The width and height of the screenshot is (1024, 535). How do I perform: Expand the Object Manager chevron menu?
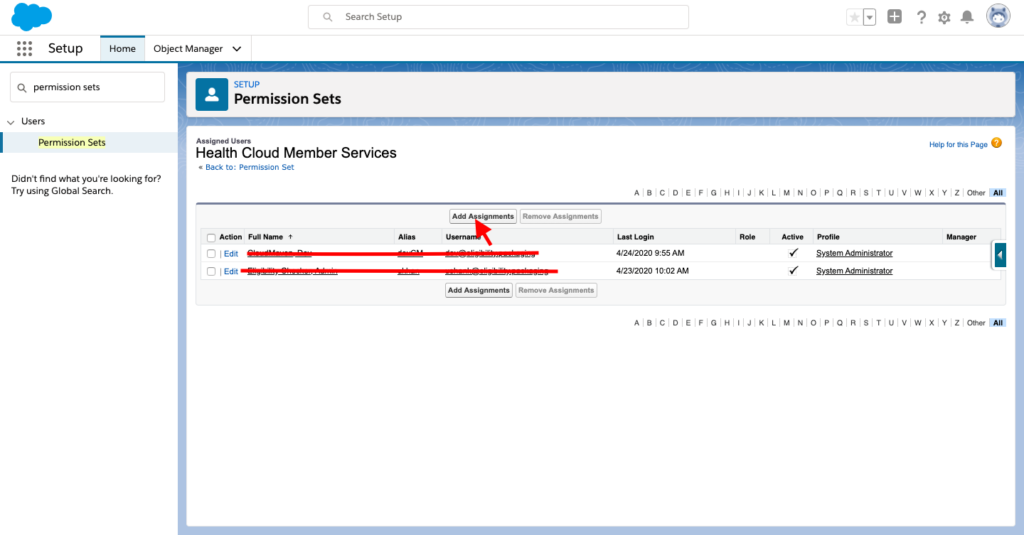coord(237,49)
